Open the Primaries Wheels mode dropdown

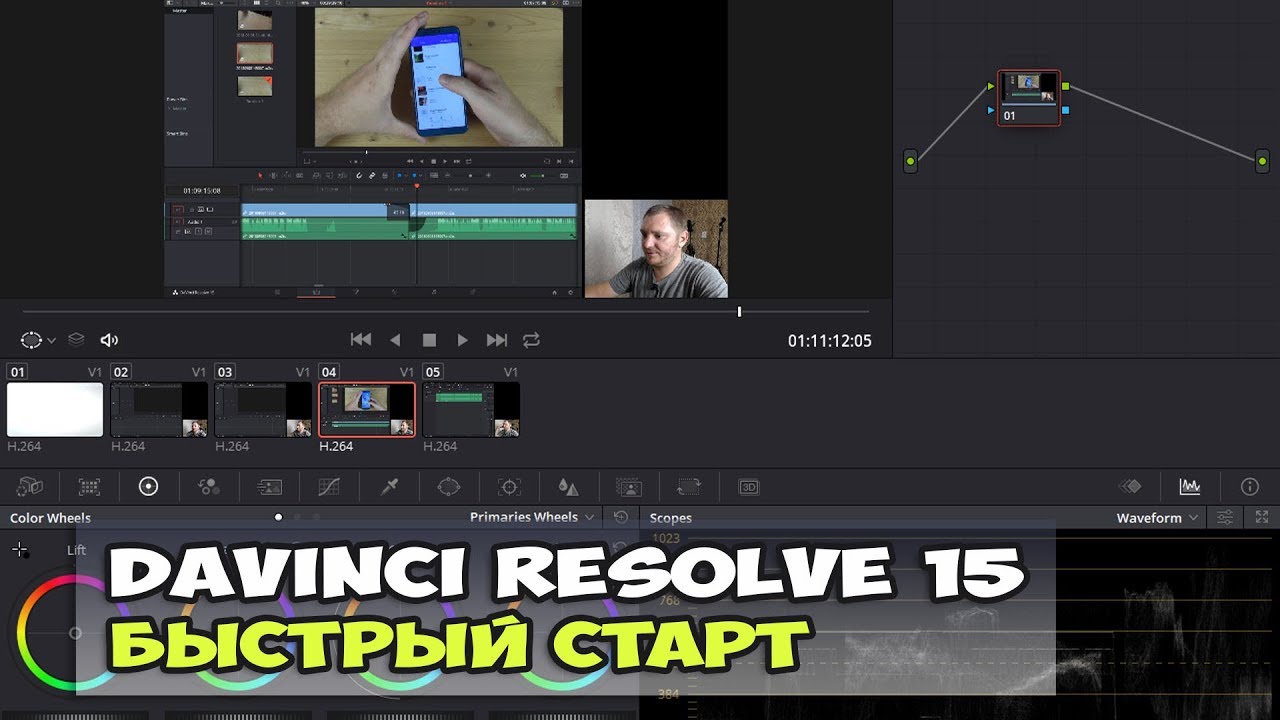pyautogui.click(x=533, y=517)
